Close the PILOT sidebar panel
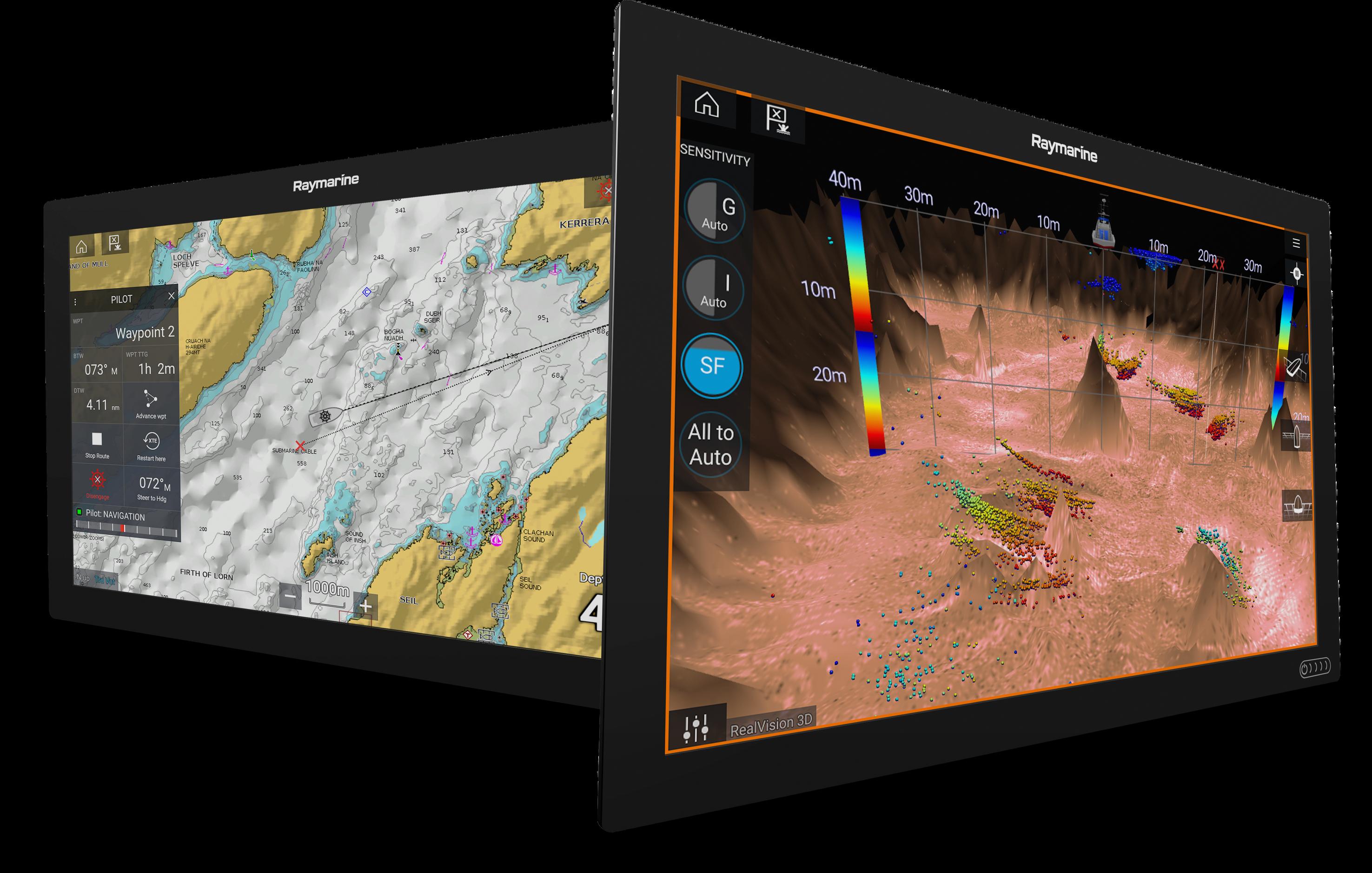Viewport: 1372px width, 873px height. 172,296
